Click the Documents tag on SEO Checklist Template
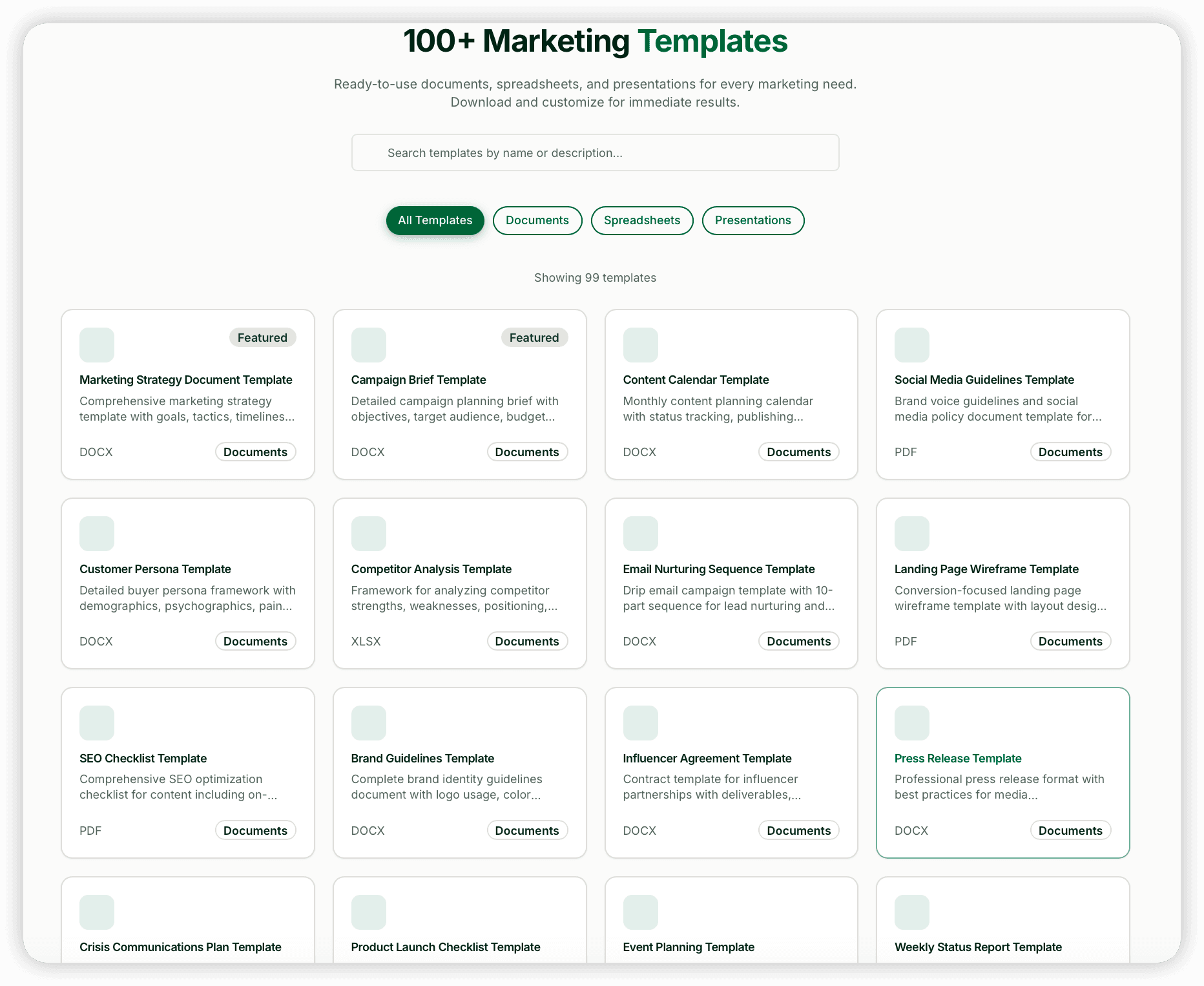 255,830
